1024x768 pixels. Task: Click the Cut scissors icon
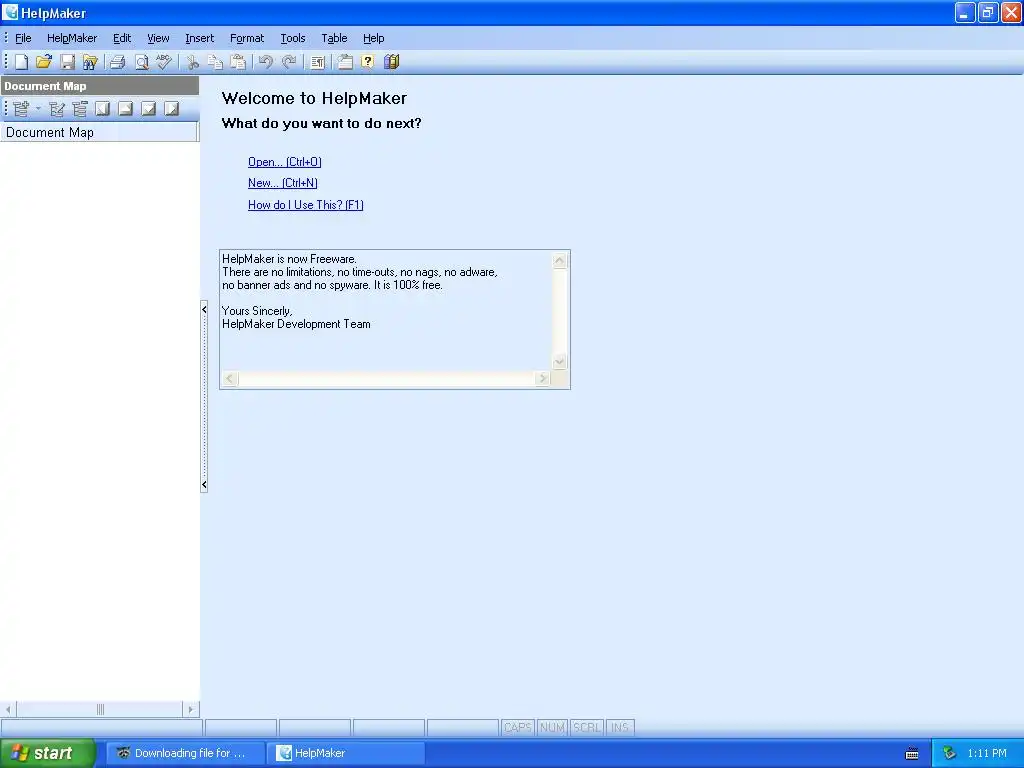tap(192, 62)
